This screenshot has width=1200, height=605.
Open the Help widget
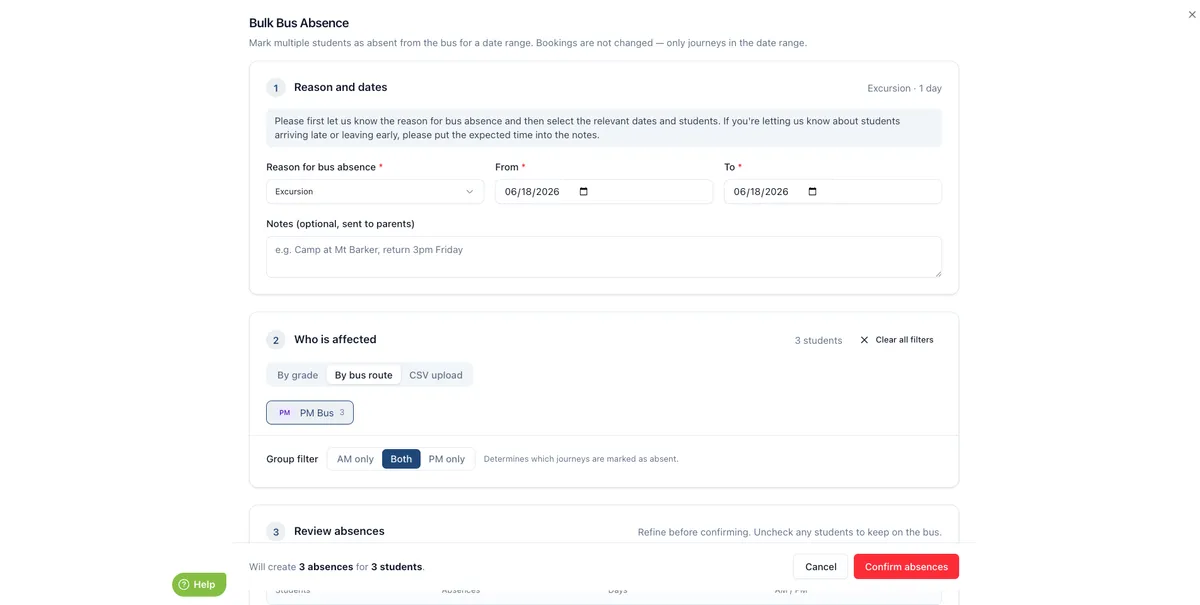click(x=199, y=585)
